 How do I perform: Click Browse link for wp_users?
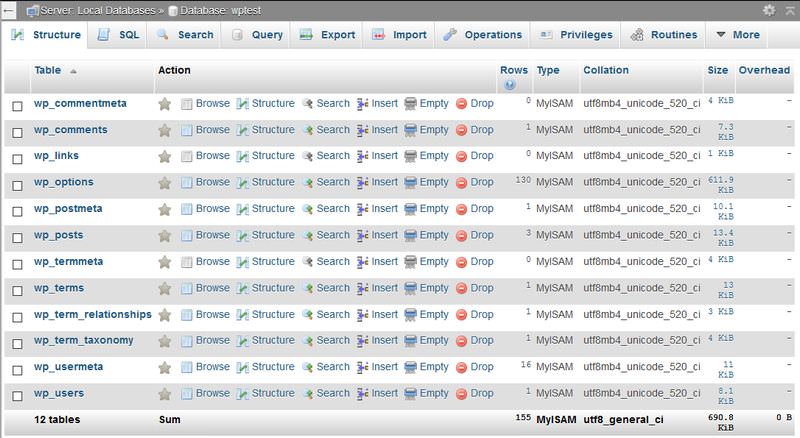213,394
